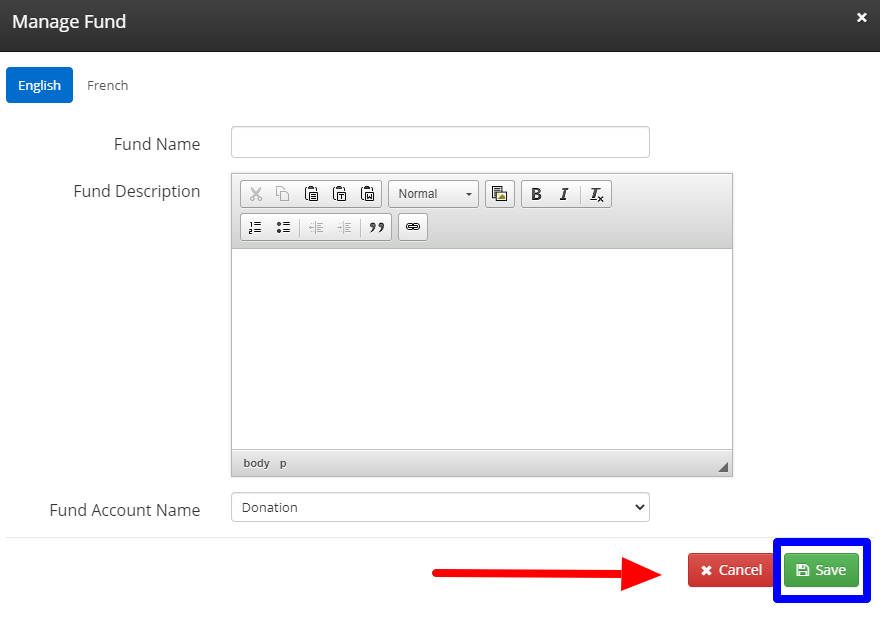Click Paste from Word icon

click(368, 194)
